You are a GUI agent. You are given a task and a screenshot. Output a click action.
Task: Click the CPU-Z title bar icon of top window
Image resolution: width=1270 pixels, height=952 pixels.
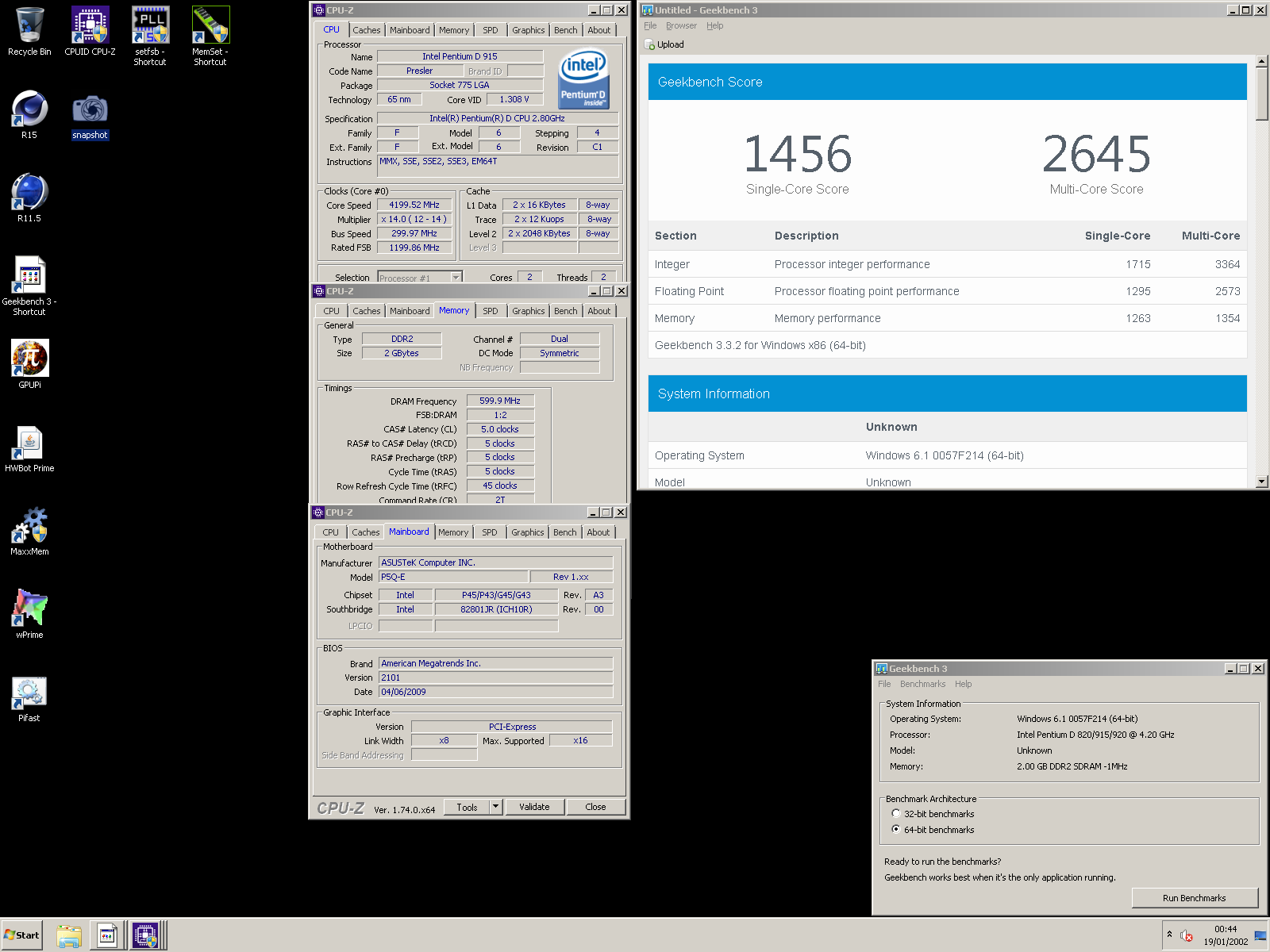tap(319, 10)
